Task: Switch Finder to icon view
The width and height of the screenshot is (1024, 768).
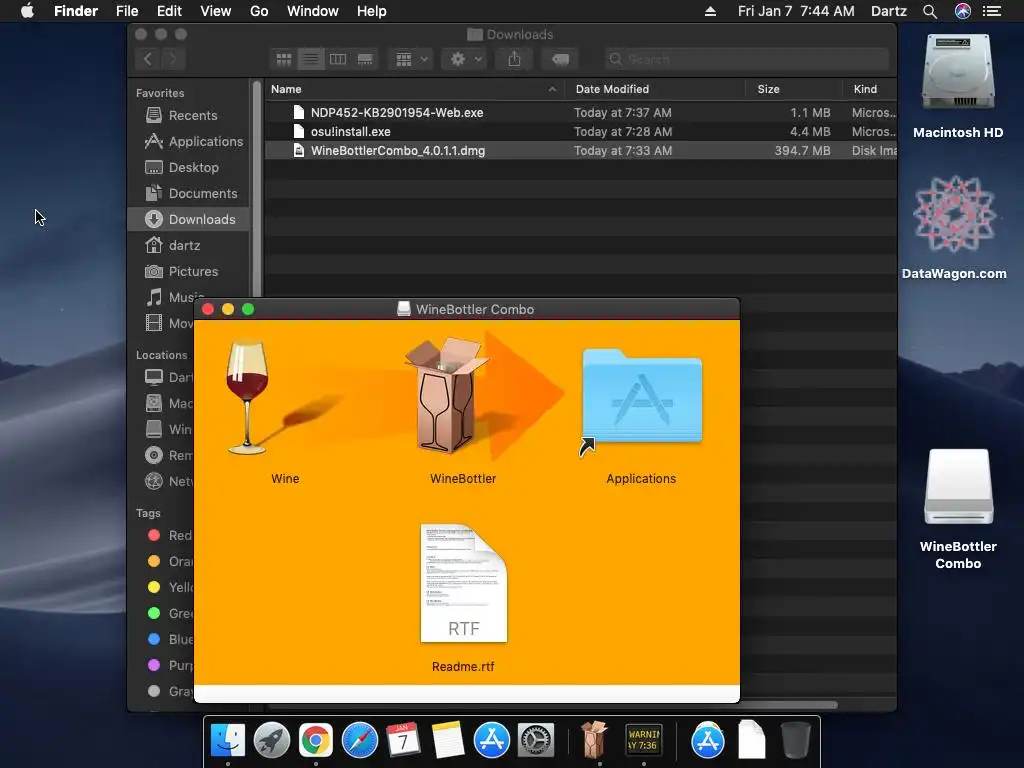Action: (x=284, y=59)
